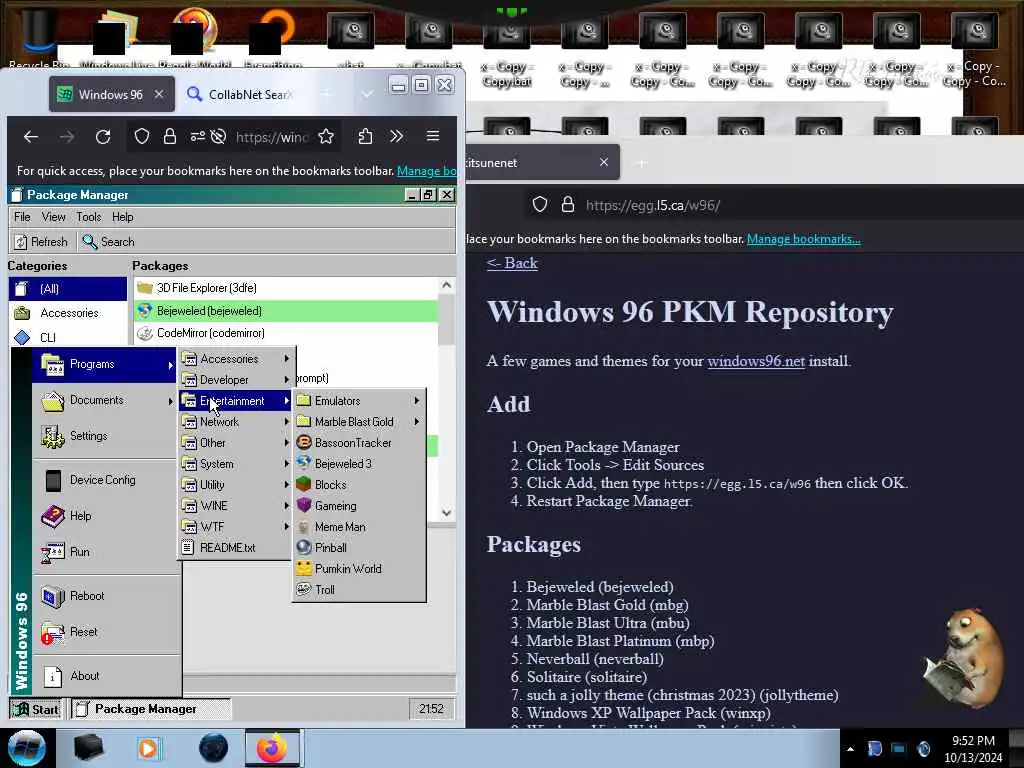Viewport: 1024px width, 768px height.
Task: Open the File menu in Package Manager
Action: click(x=22, y=217)
